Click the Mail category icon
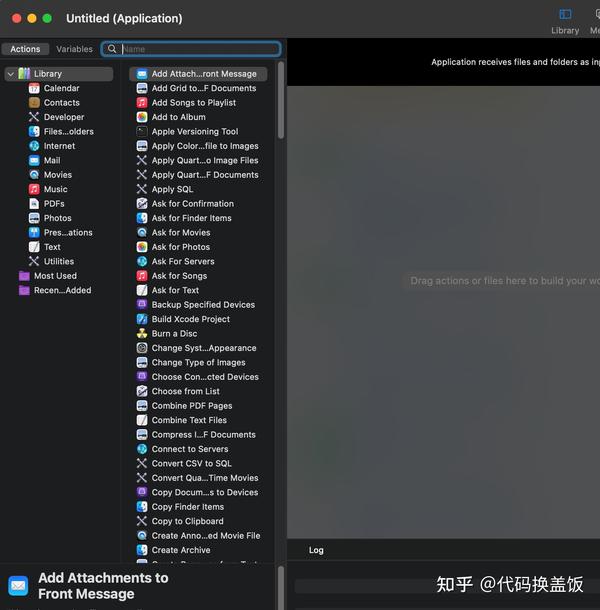The image size is (600, 610). point(34,160)
